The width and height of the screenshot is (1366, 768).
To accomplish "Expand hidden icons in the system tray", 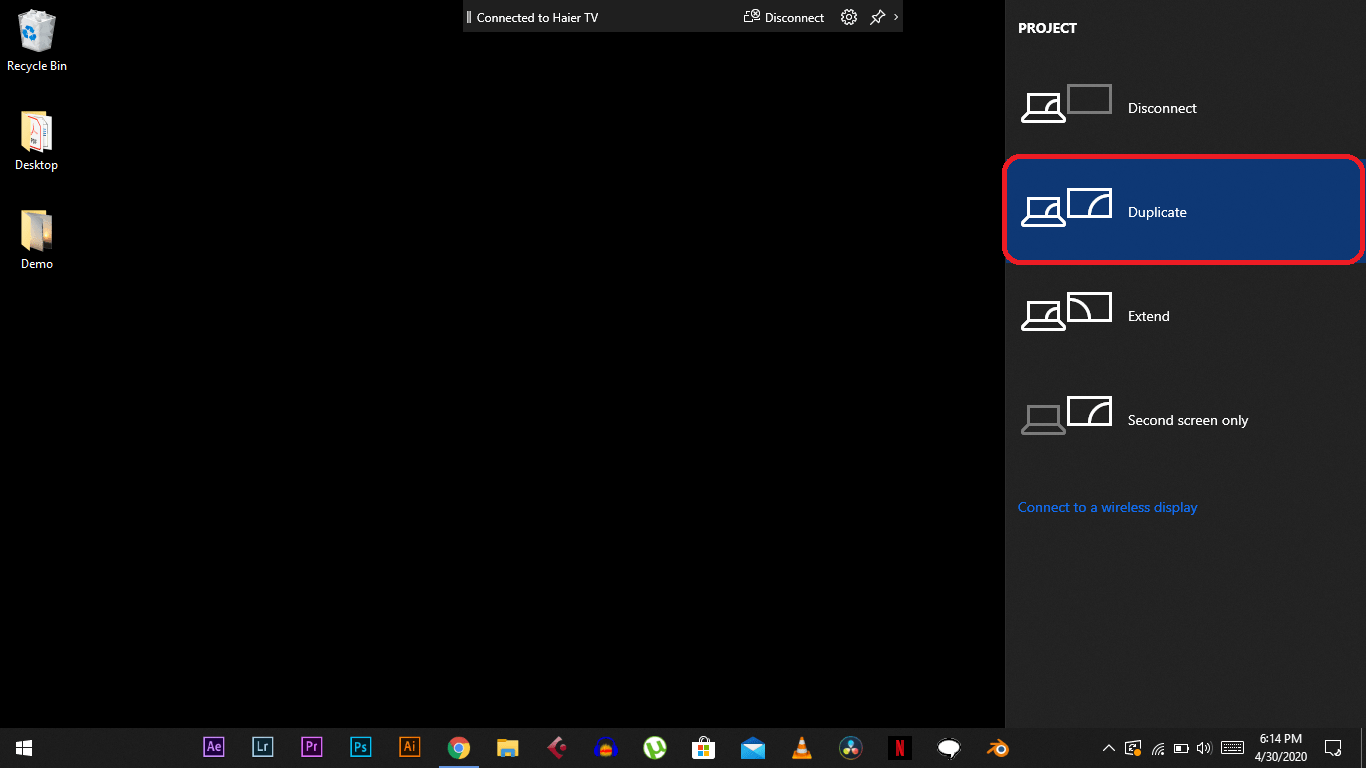I will 1108,747.
